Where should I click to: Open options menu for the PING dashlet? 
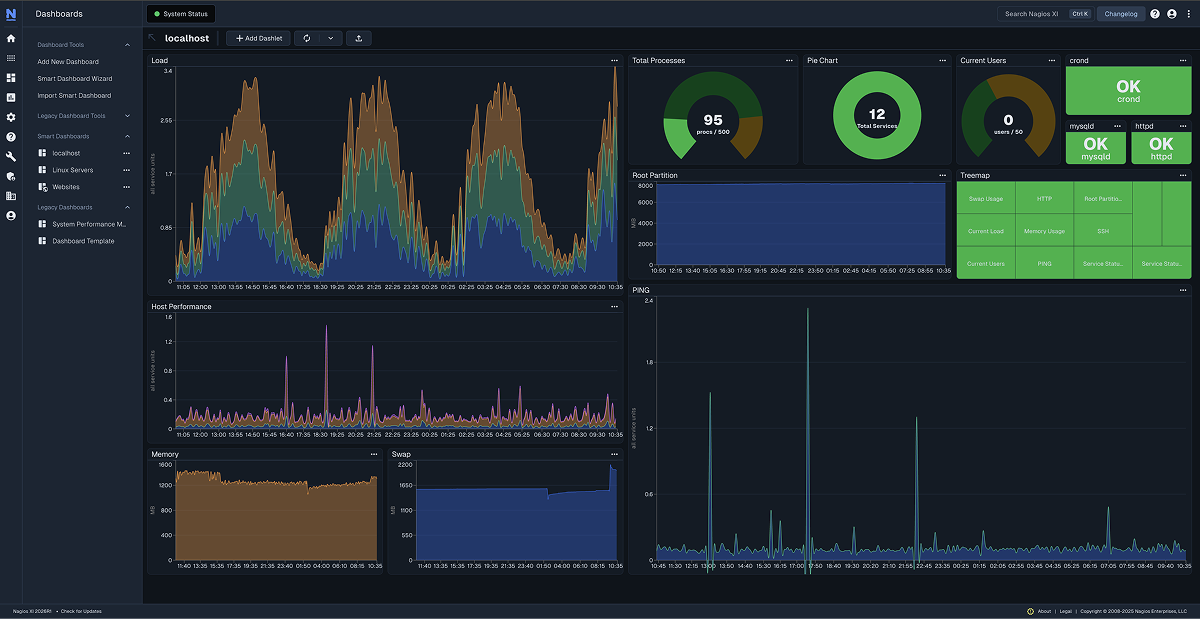pyautogui.click(x=1181, y=290)
